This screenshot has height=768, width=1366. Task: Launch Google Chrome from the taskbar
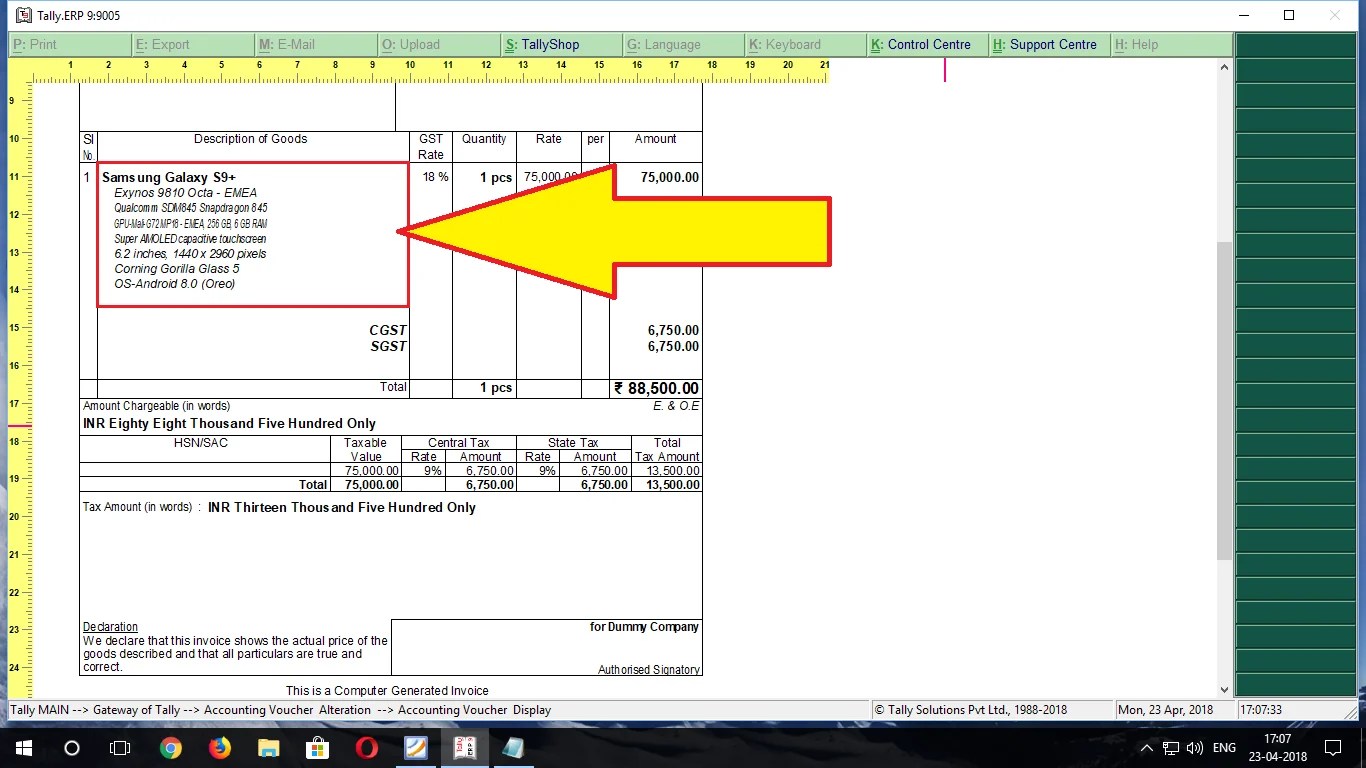pos(170,747)
